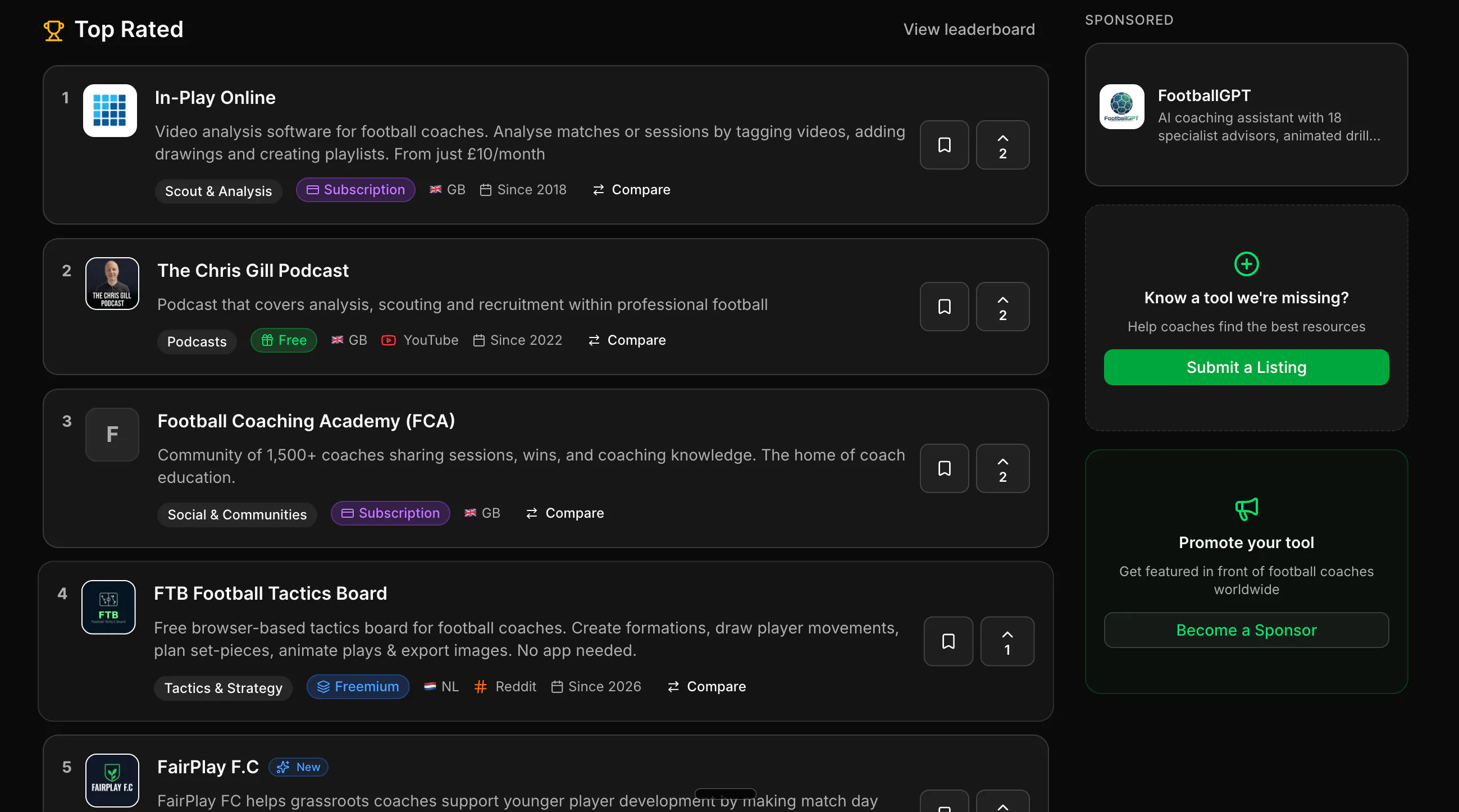This screenshot has width=1459, height=812.
Task: Click the Freemium pricing badge
Action: 357,686
